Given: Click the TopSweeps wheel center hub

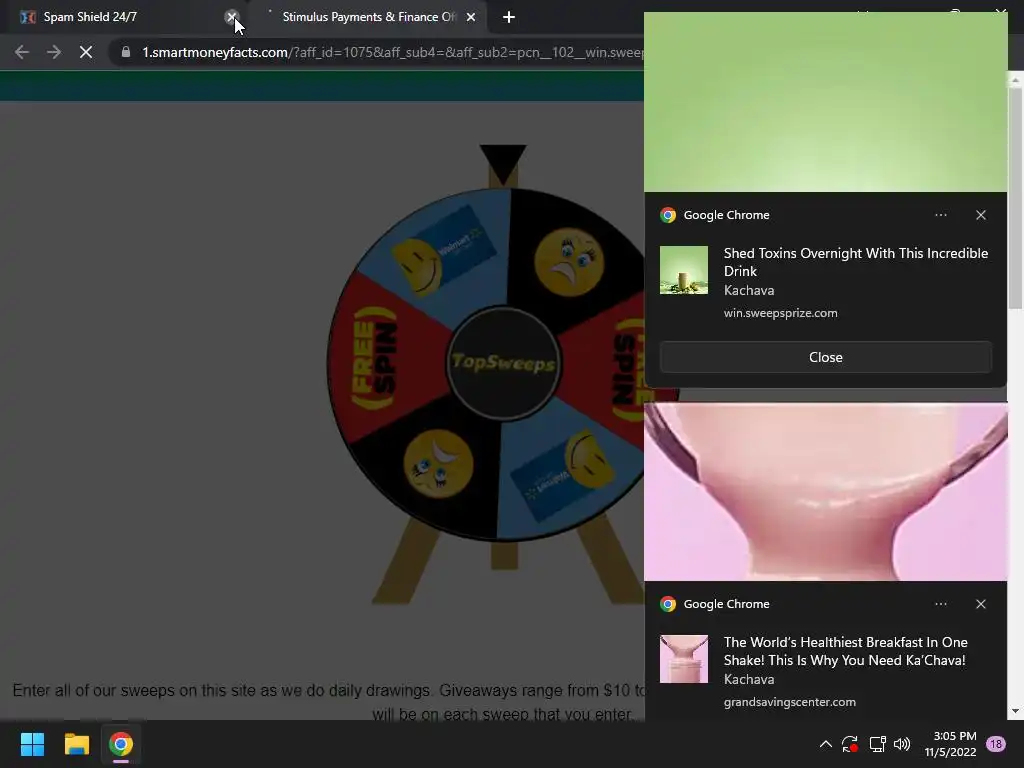Looking at the screenshot, I should tap(503, 363).
